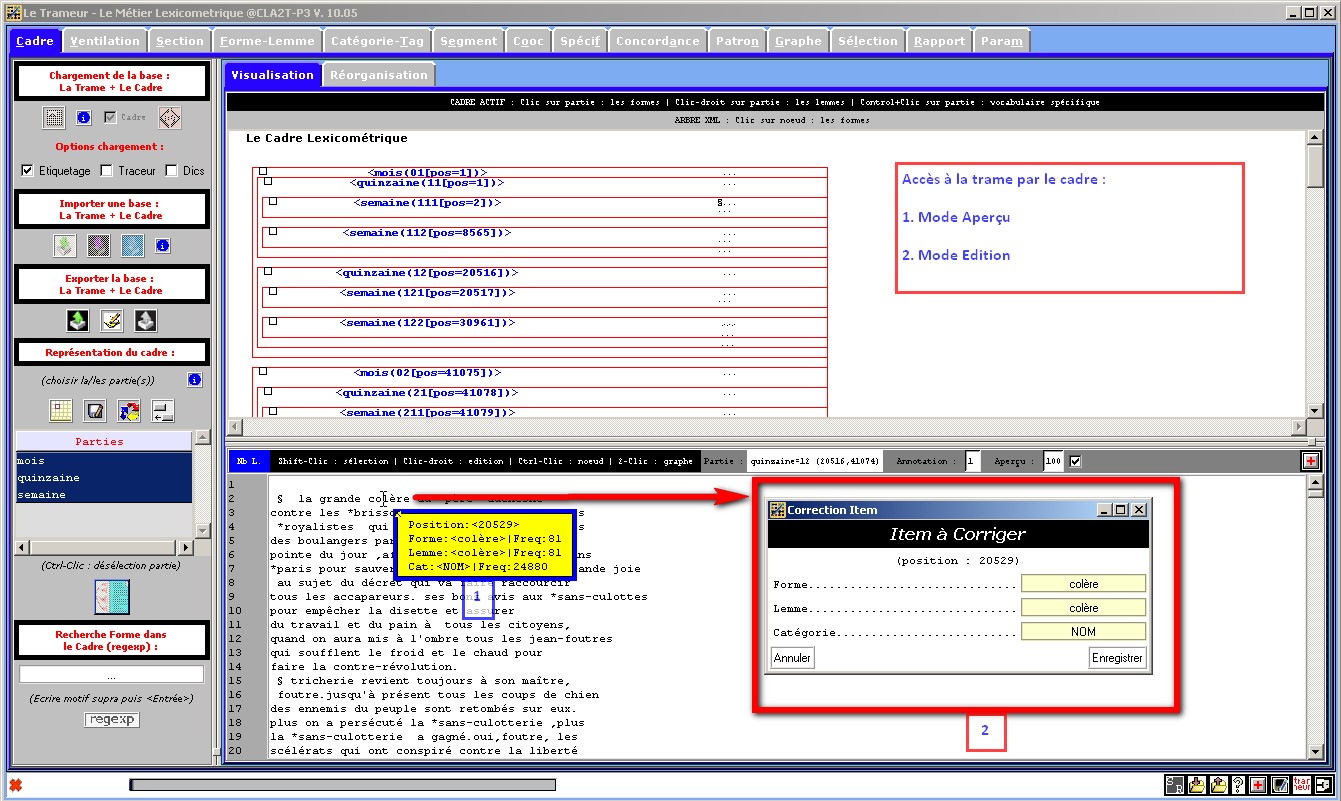Image resolution: width=1341 pixels, height=801 pixels.
Task: Toggle the greyed Cadre checkbox
Action: tap(110, 117)
